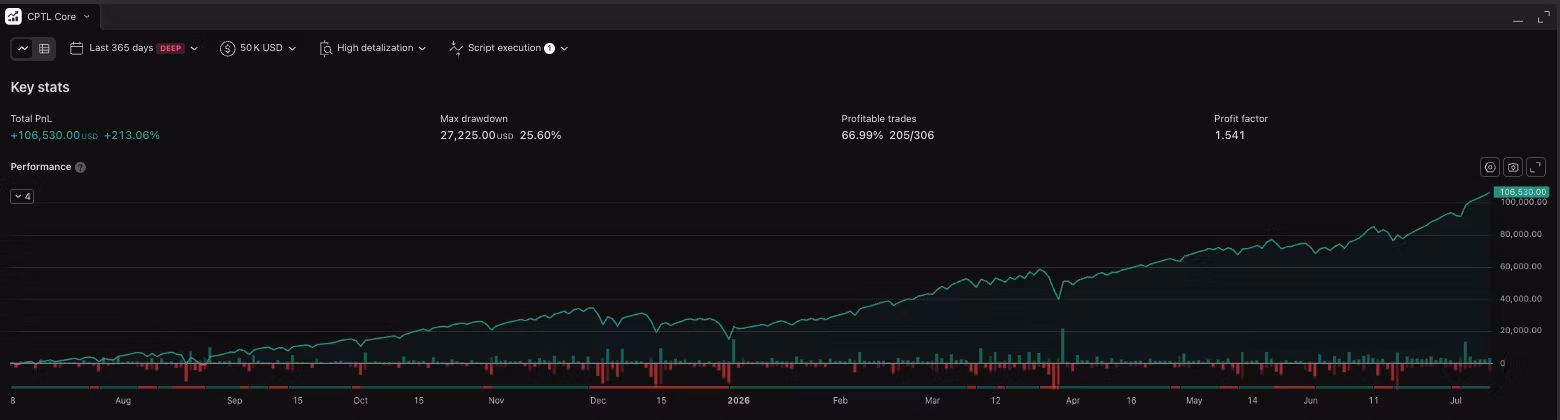Click the dollar coin icon for initial capital
1560x420 pixels.
[x=227, y=48]
